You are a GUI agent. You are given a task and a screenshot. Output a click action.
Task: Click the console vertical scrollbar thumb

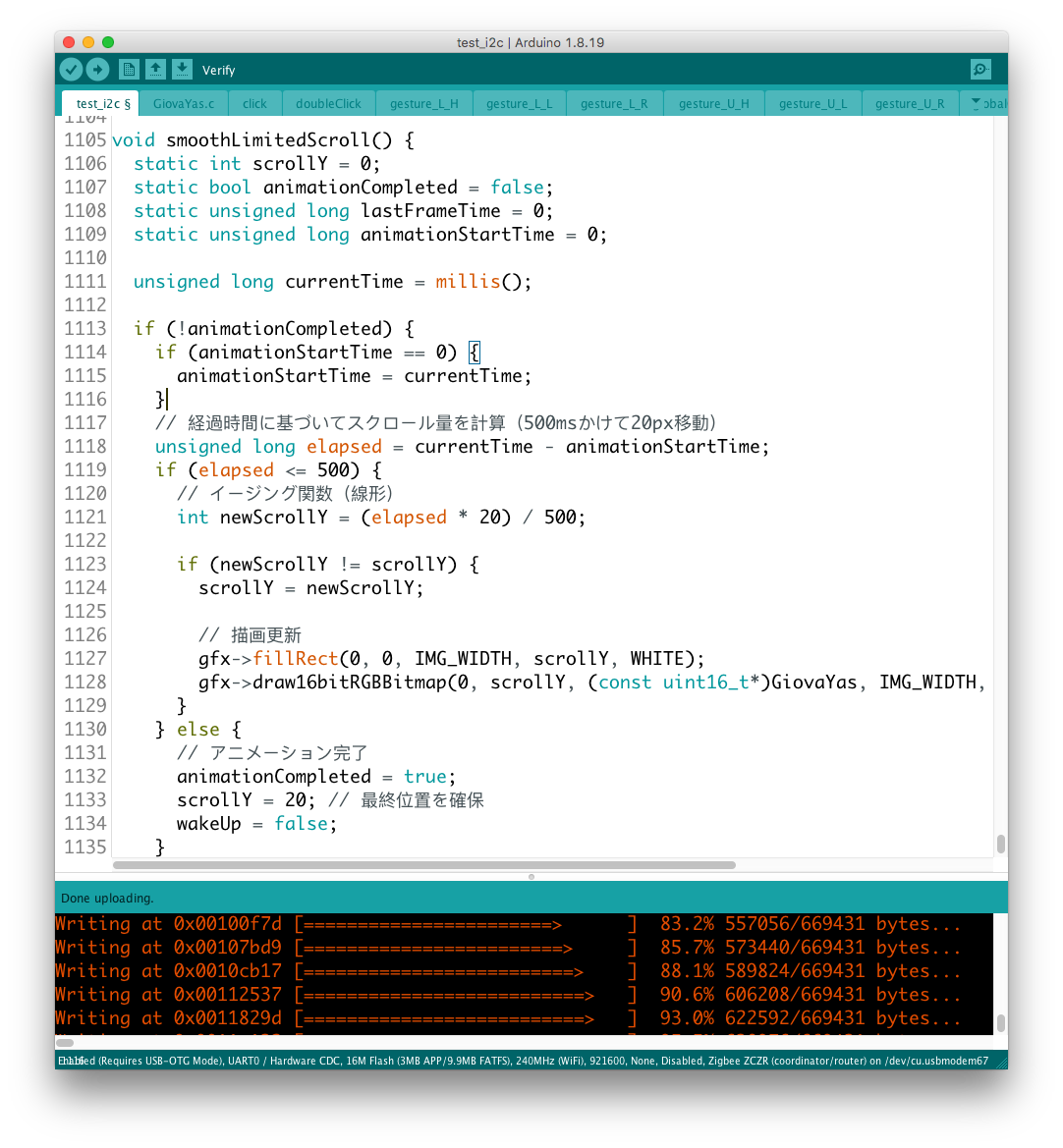pyautogui.click(x=1000, y=1023)
